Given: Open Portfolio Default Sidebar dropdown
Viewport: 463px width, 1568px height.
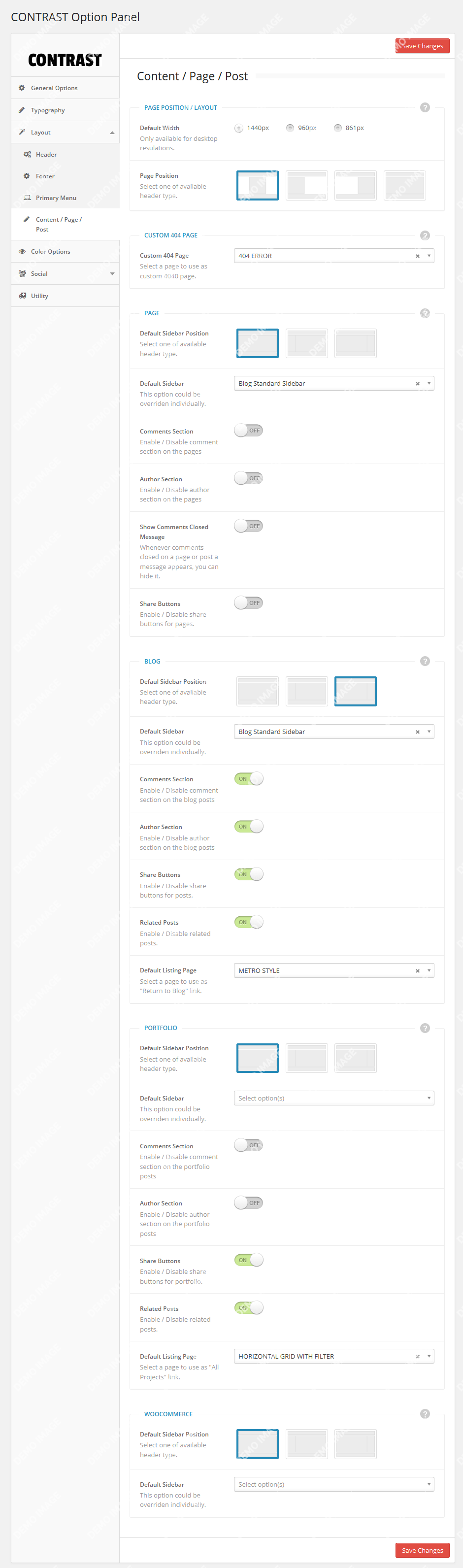Looking at the screenshot, I should tap(334, 1098).
